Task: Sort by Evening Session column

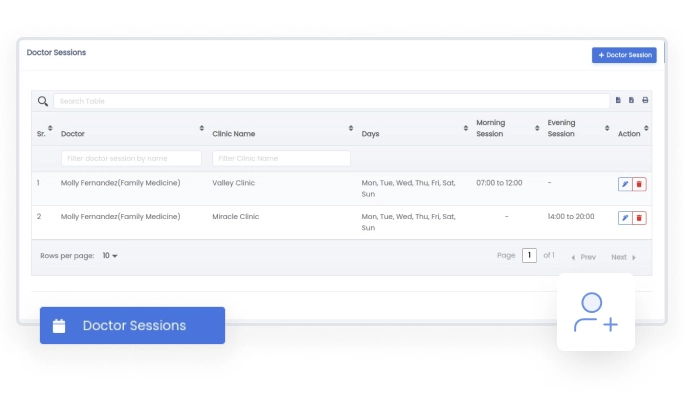Action: coord(607,128)
